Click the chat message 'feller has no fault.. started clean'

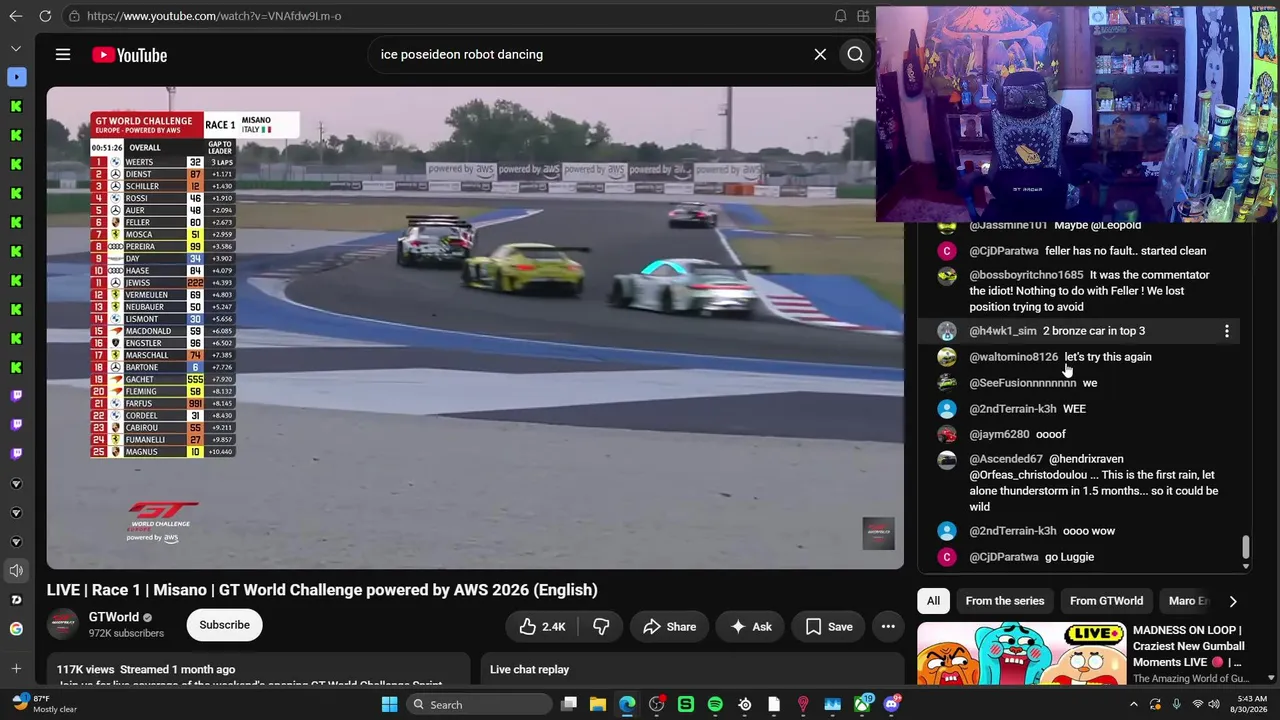click(1126, 251)
